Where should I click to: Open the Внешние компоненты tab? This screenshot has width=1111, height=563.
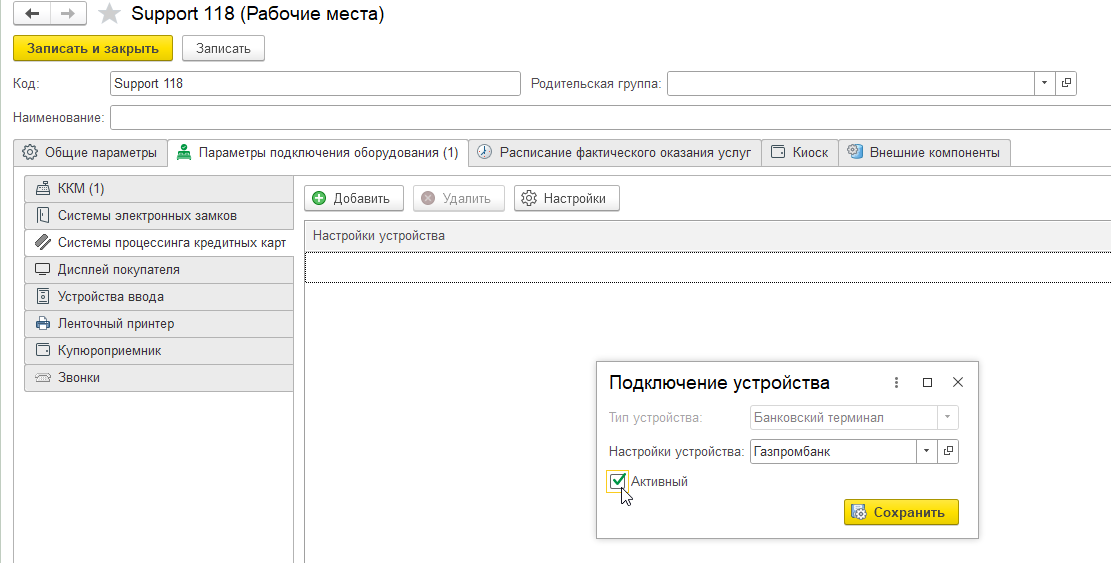tap(925, 153)
